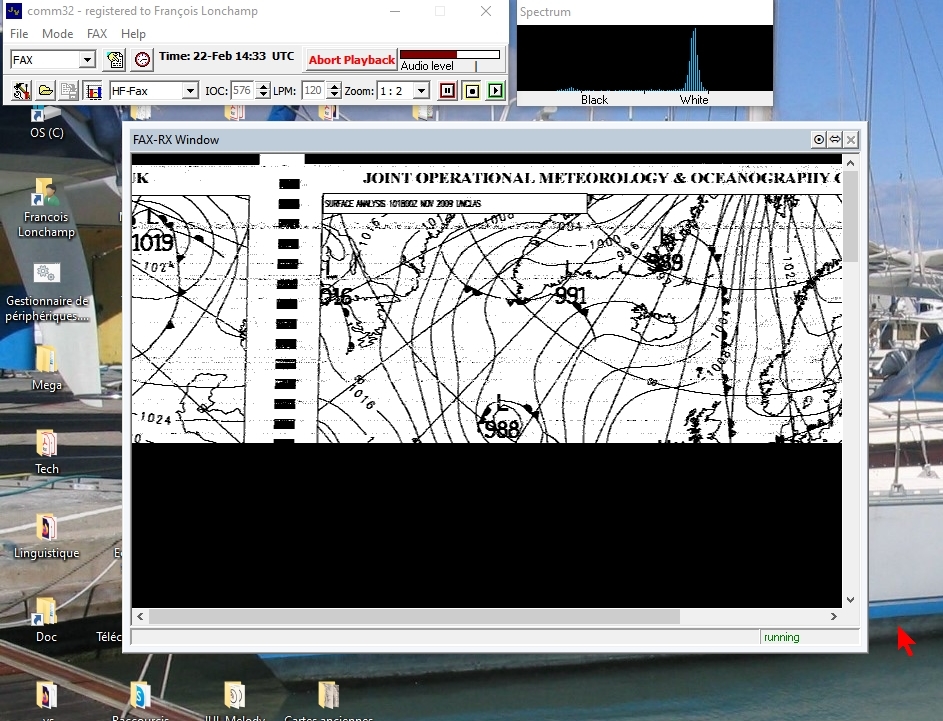Screen dimensions: 943x721
Task: Close the comm32 main window
Action: 486,11
